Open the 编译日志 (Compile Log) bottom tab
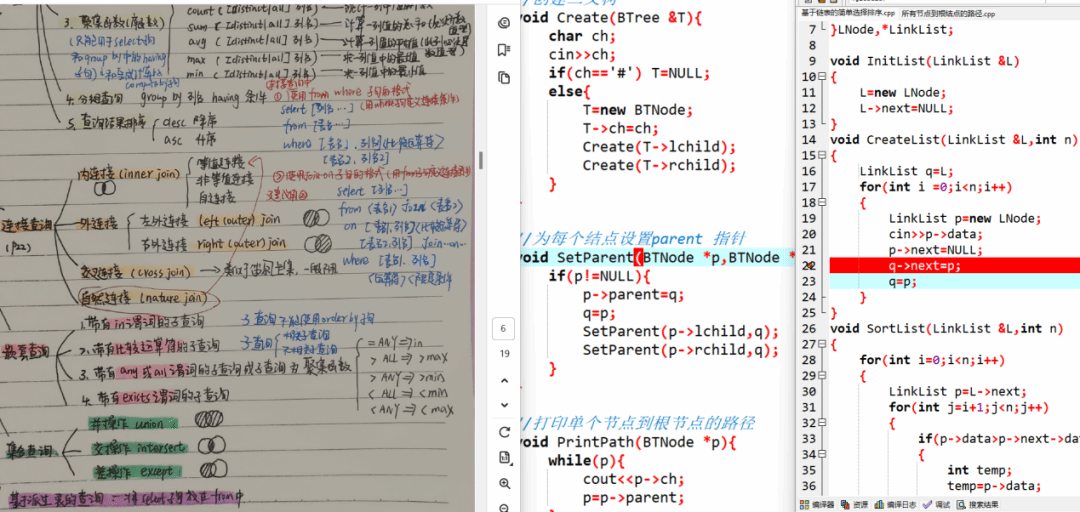The width and height of the screenshot is (1080, 512). (897, 504)
